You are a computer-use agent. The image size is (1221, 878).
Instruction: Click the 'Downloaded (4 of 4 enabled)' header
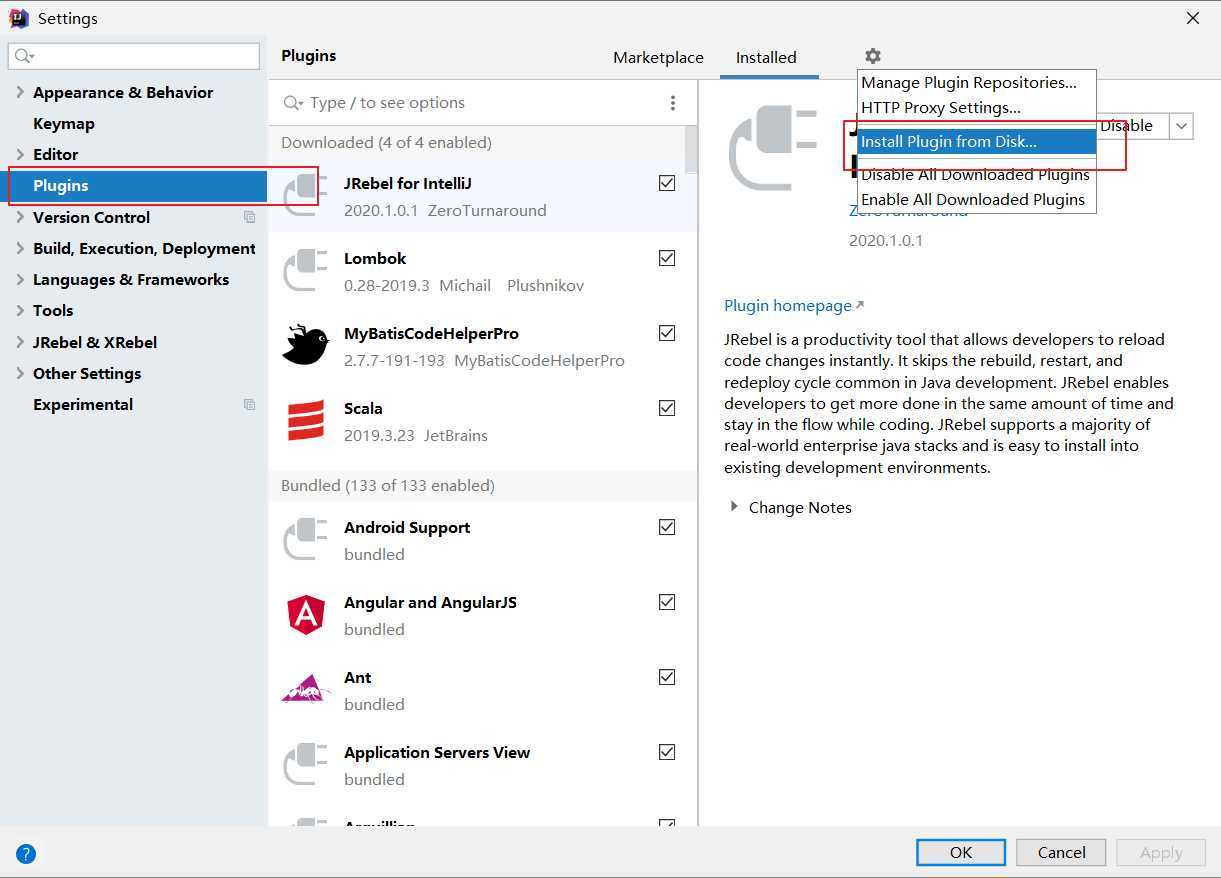(x=386, y=143)
